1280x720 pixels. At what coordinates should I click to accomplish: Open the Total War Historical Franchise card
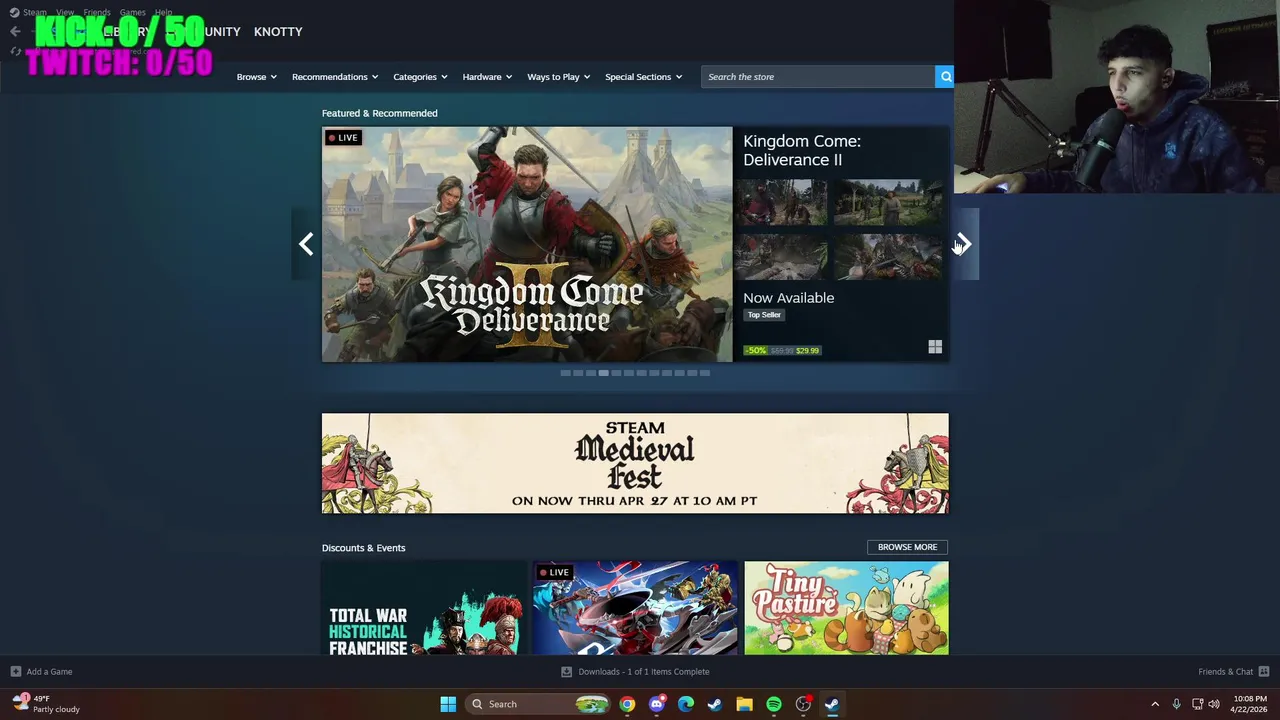tap(424, 608)
